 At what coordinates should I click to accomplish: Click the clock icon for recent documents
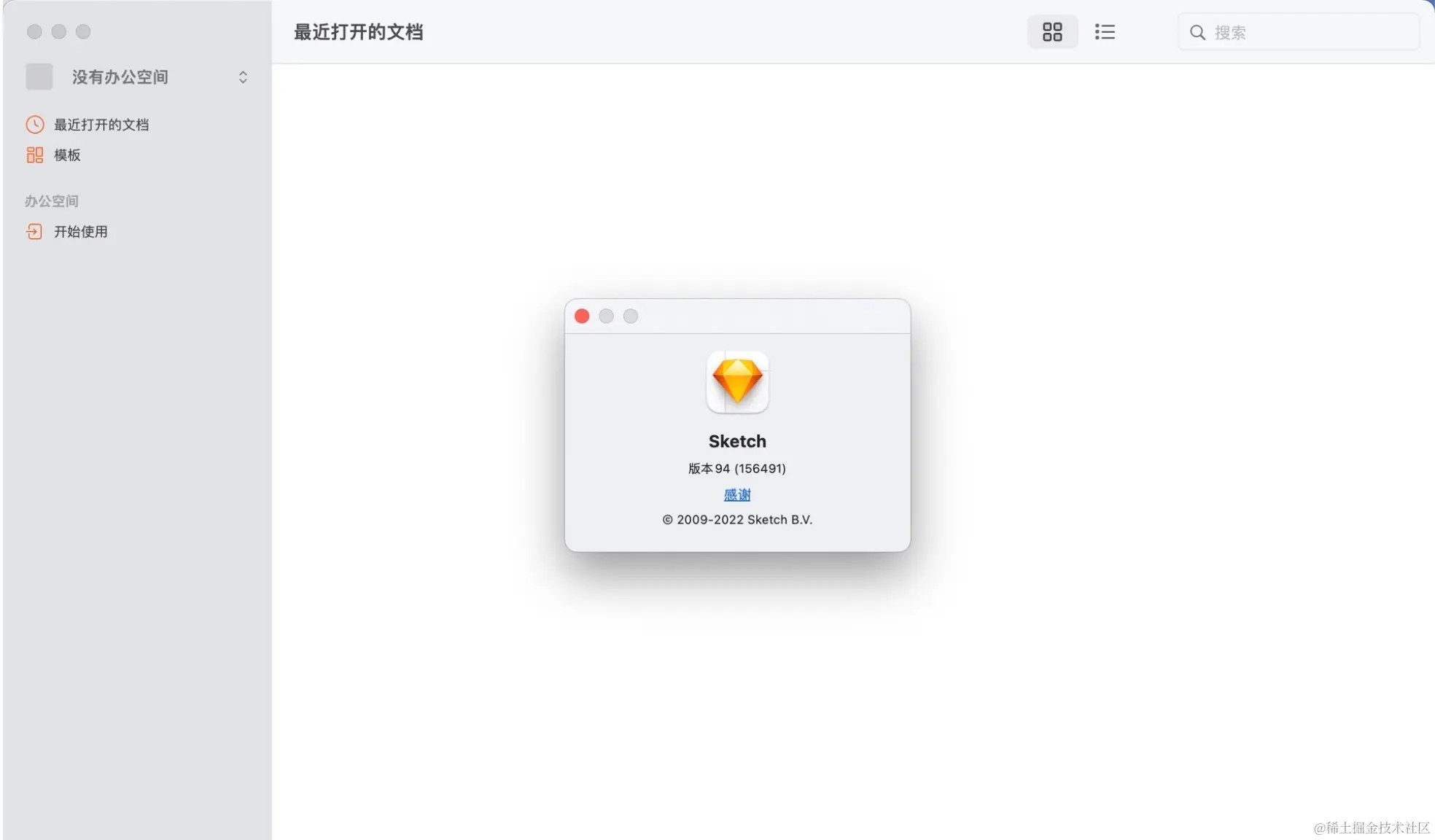[34, 125]
